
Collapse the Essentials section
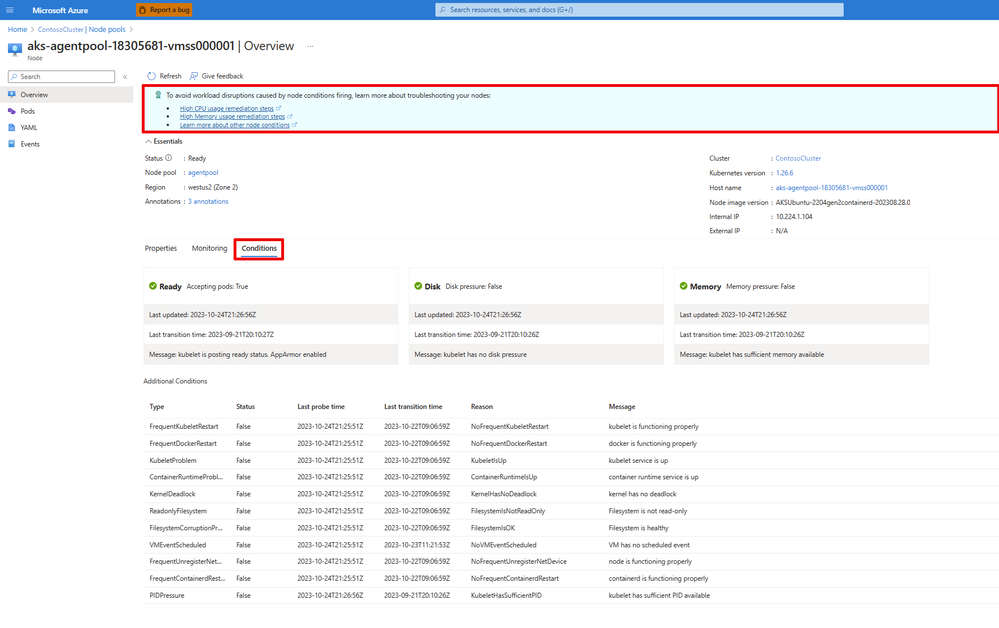[164, 141]
